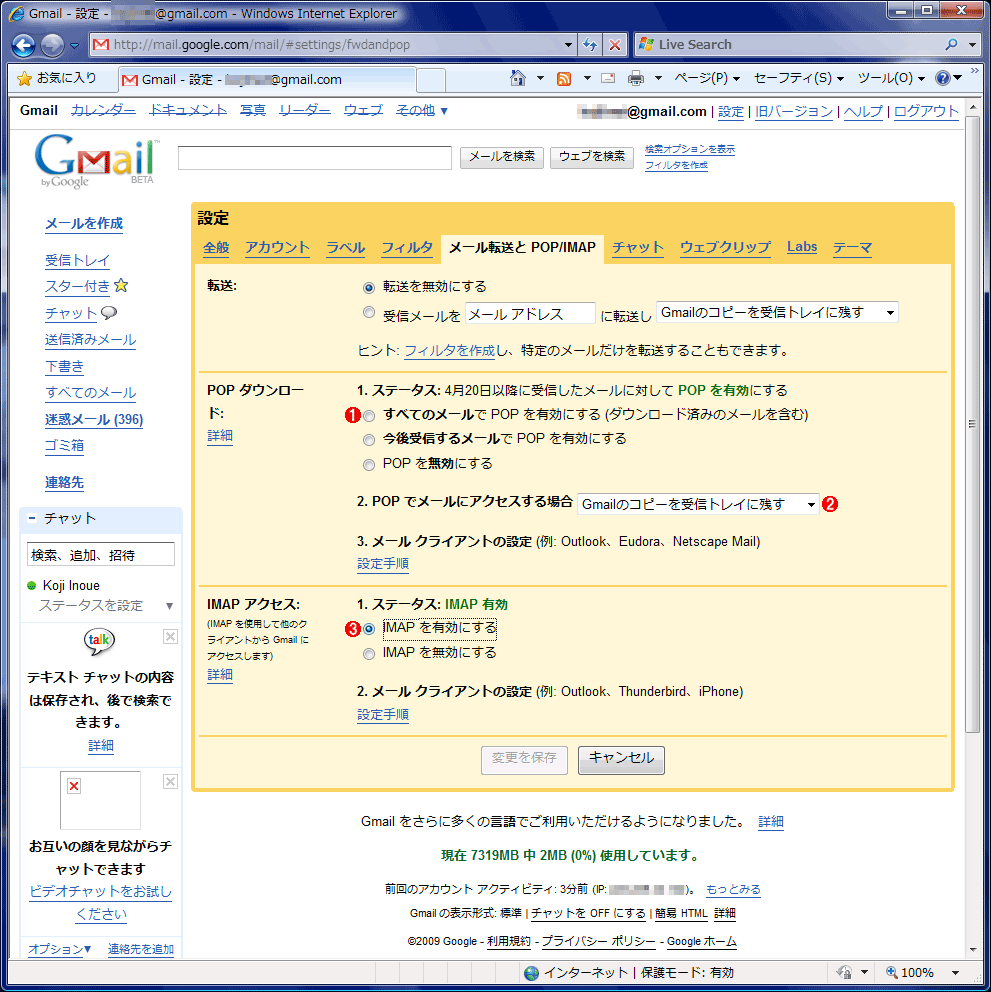Click in the Gmail search text field

tap(315, 158)
